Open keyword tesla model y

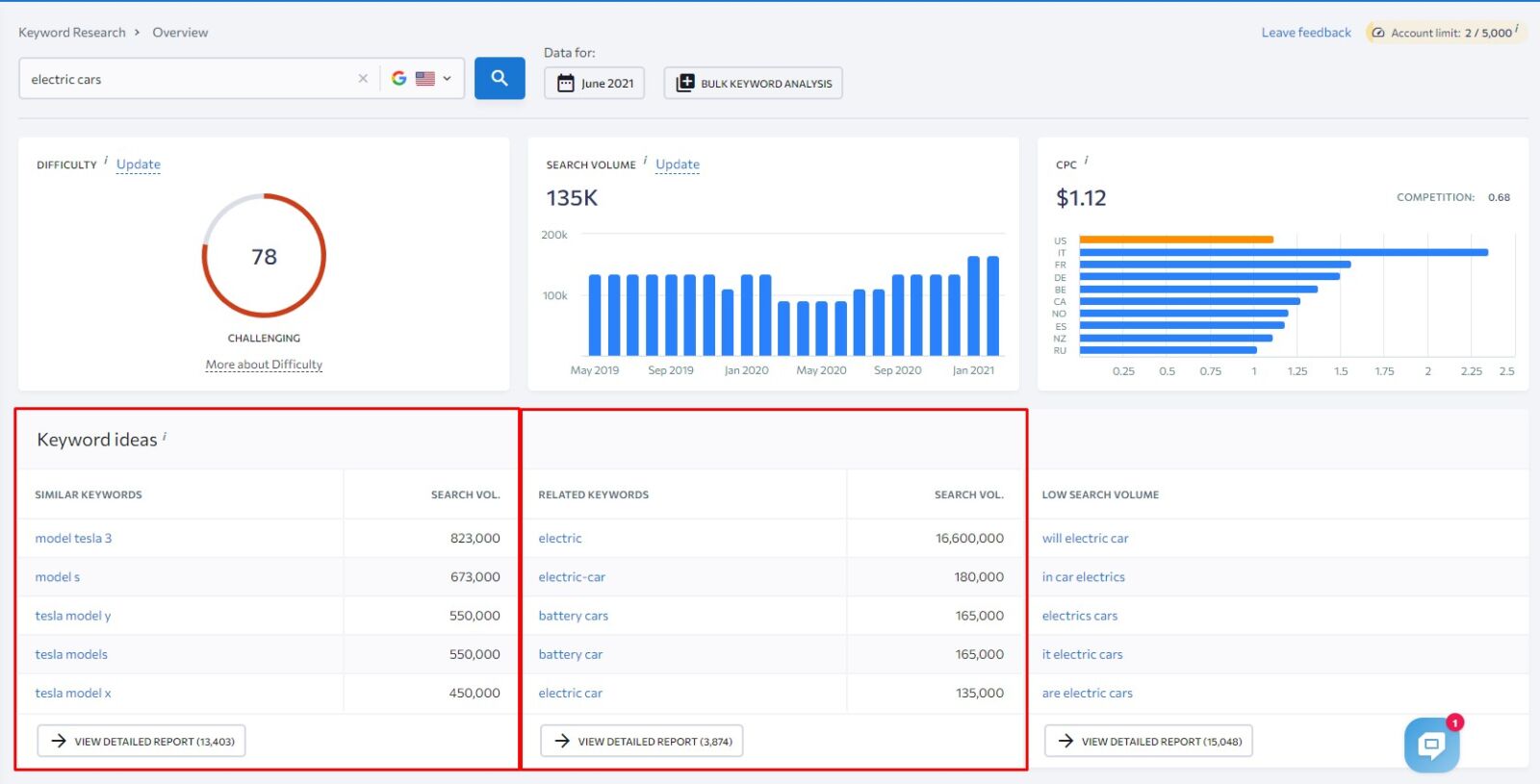pos(73,616)
